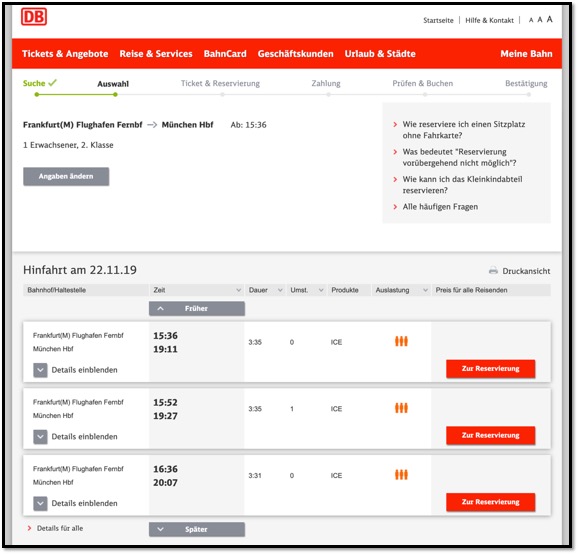
Task: Open Reise & Services menu
Action: click(156, 54)
